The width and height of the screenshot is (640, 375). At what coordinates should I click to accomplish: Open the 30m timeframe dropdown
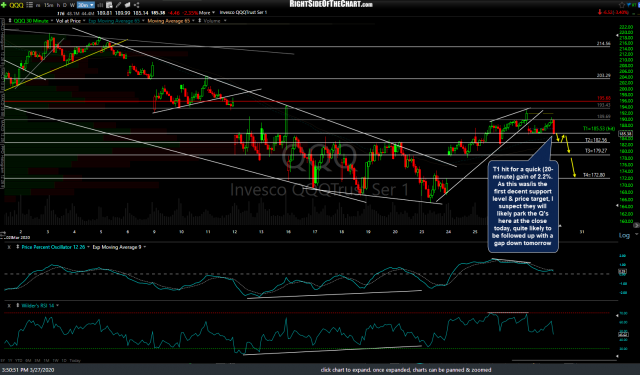point(86,5)
